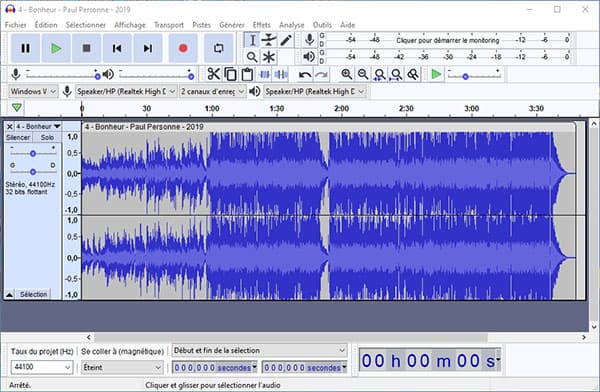Select the Zoom (magnifier) tool

(x=252, y=57)
